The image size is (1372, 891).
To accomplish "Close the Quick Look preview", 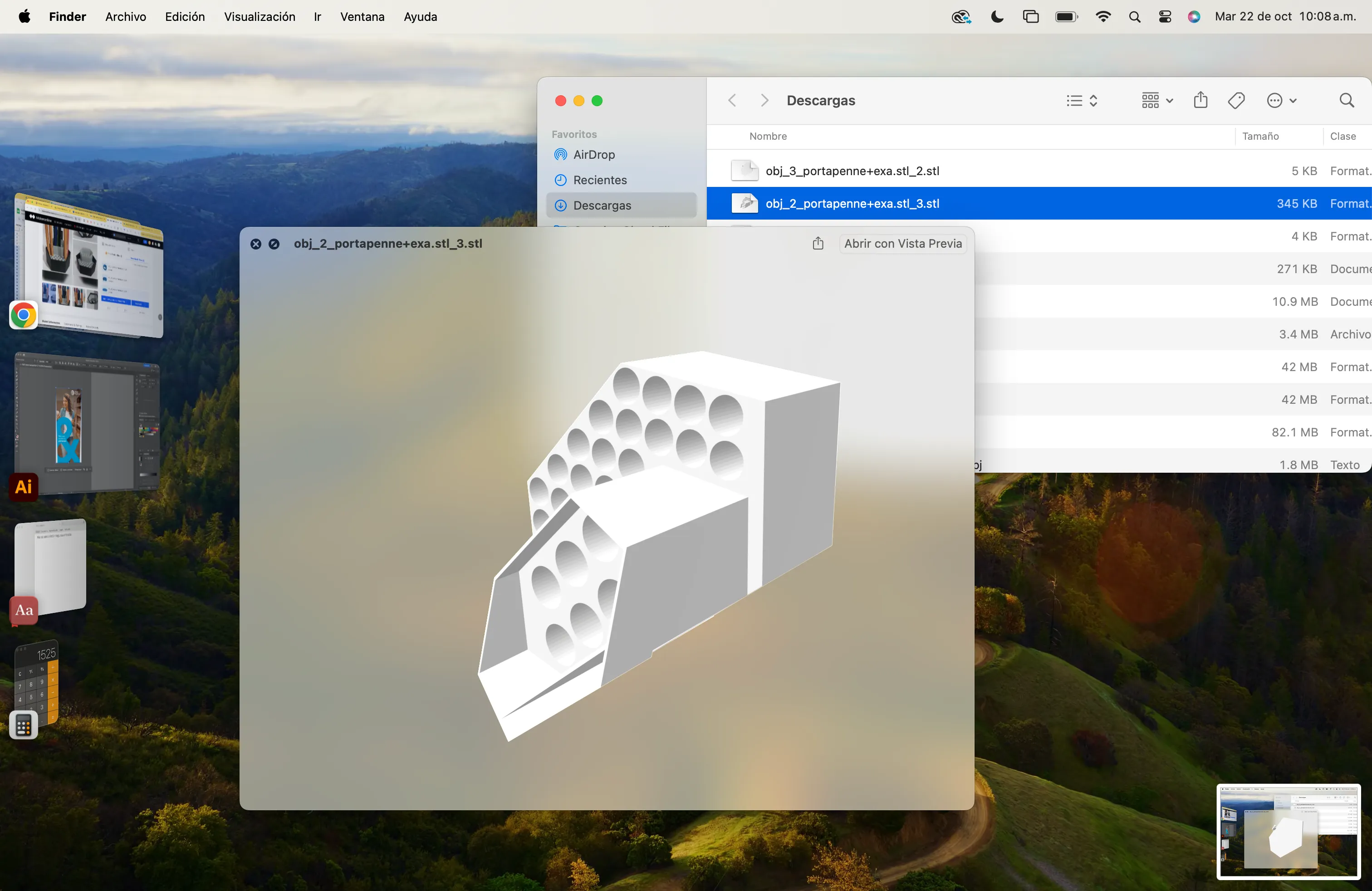I will (256, 244).
